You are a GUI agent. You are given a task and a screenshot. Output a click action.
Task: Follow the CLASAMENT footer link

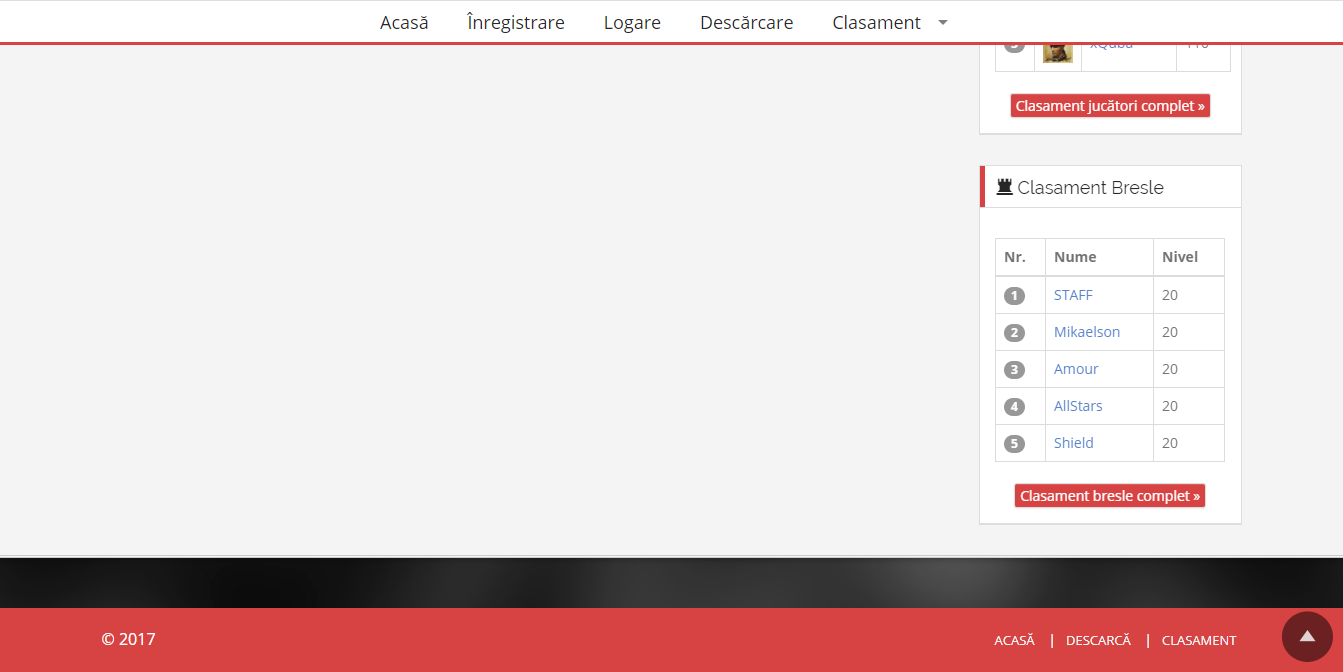click(1199, 640)
